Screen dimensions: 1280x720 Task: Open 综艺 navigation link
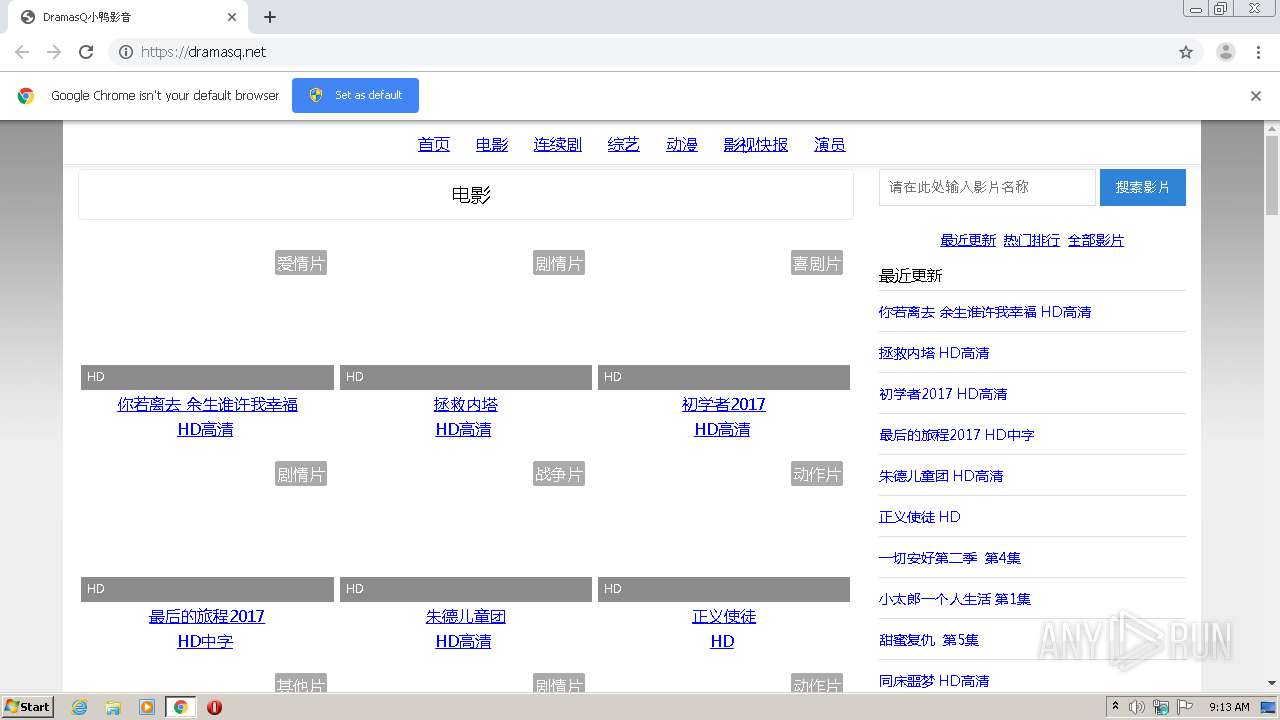pos(624,145)
